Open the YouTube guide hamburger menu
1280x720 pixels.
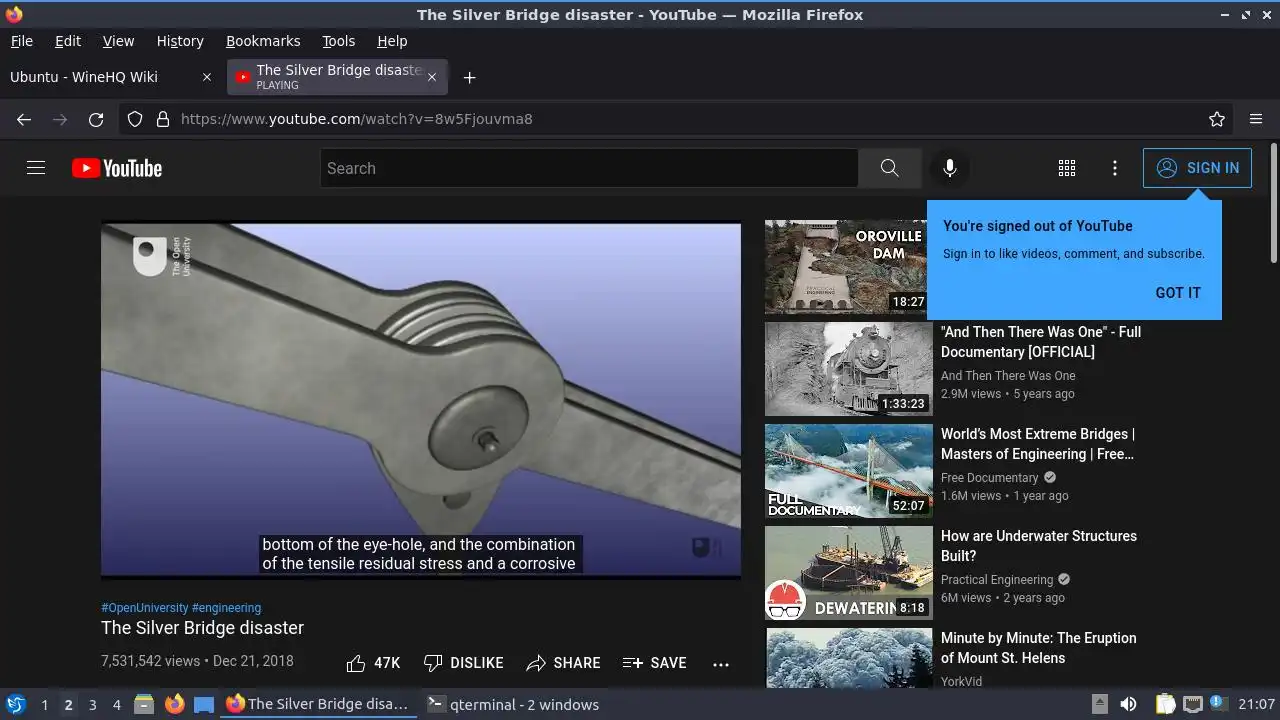pyautogui.click(x=36, y=168)
